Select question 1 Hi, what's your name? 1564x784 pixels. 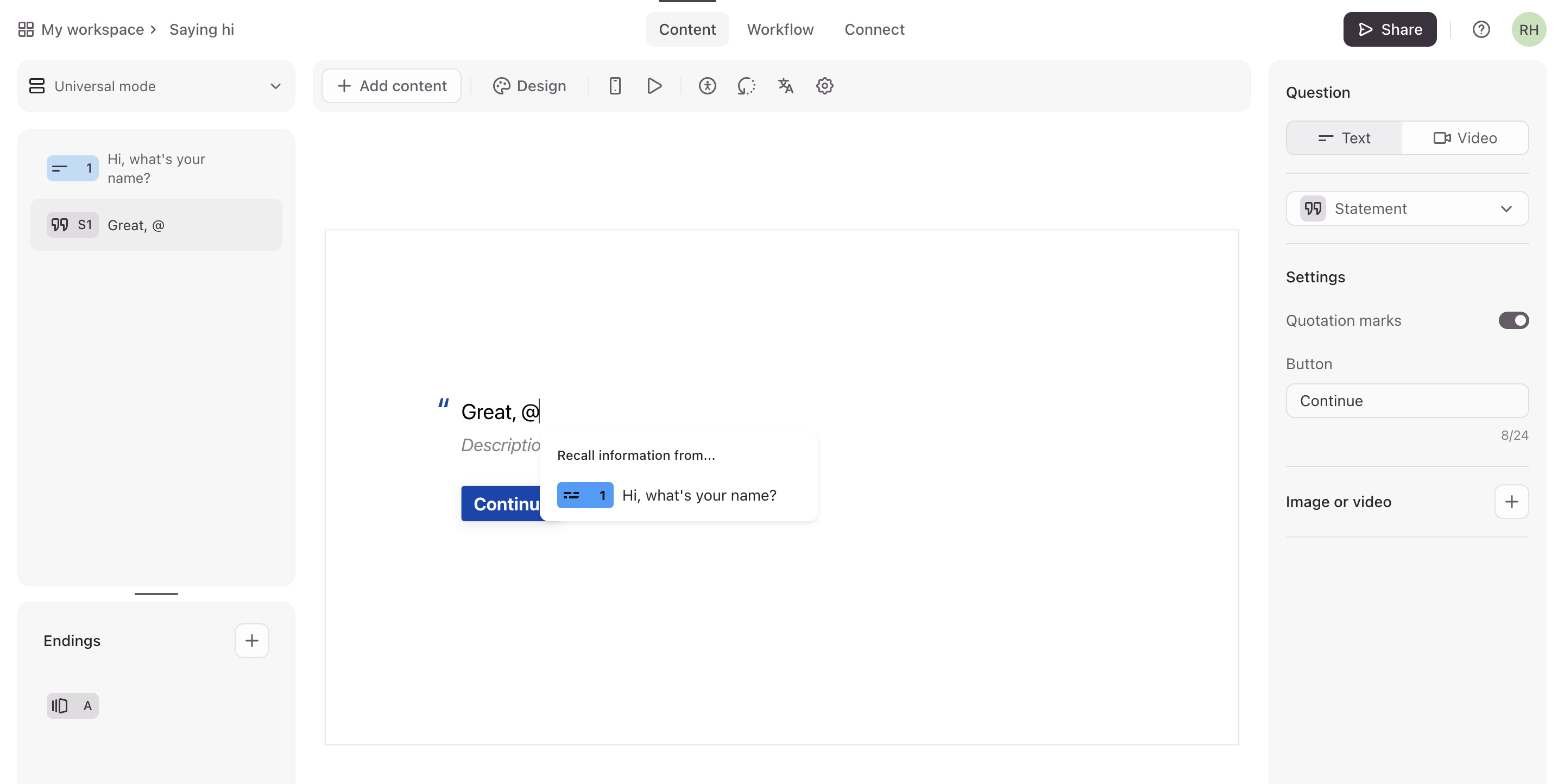(x=156, y=168)
